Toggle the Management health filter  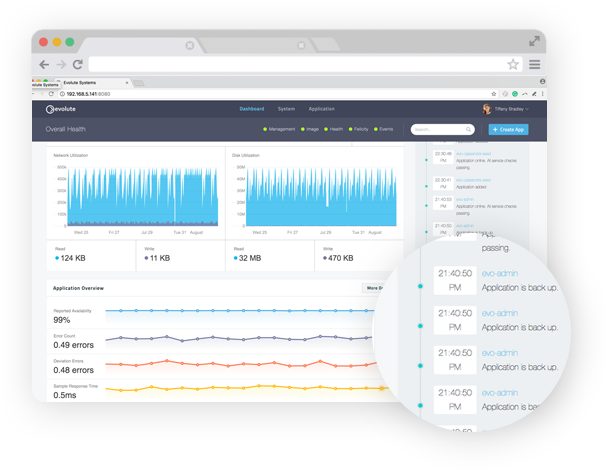tap(279, 129)
